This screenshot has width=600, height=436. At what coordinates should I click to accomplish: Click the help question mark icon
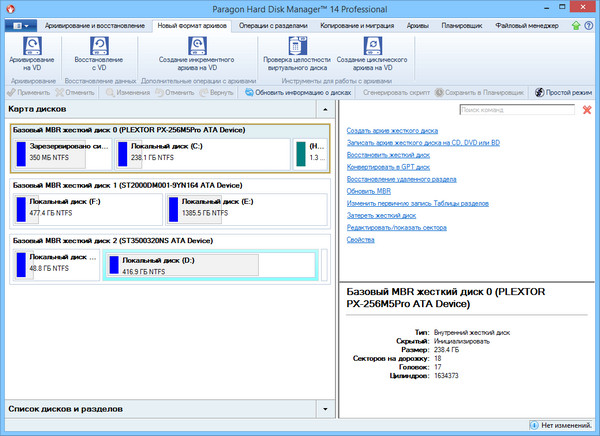[589, 25]
